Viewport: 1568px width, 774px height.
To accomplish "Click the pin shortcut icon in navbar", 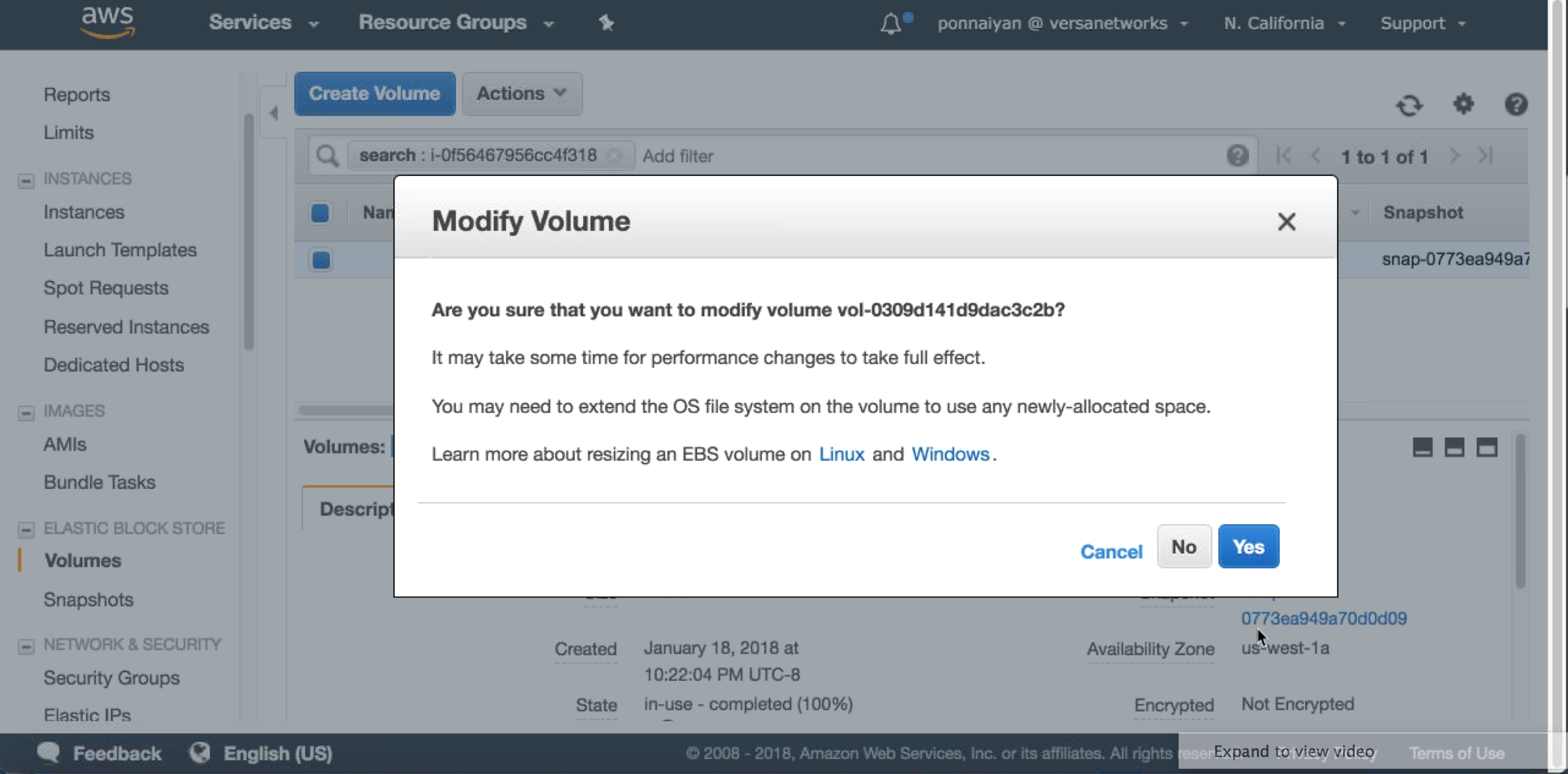I will 606,23.
